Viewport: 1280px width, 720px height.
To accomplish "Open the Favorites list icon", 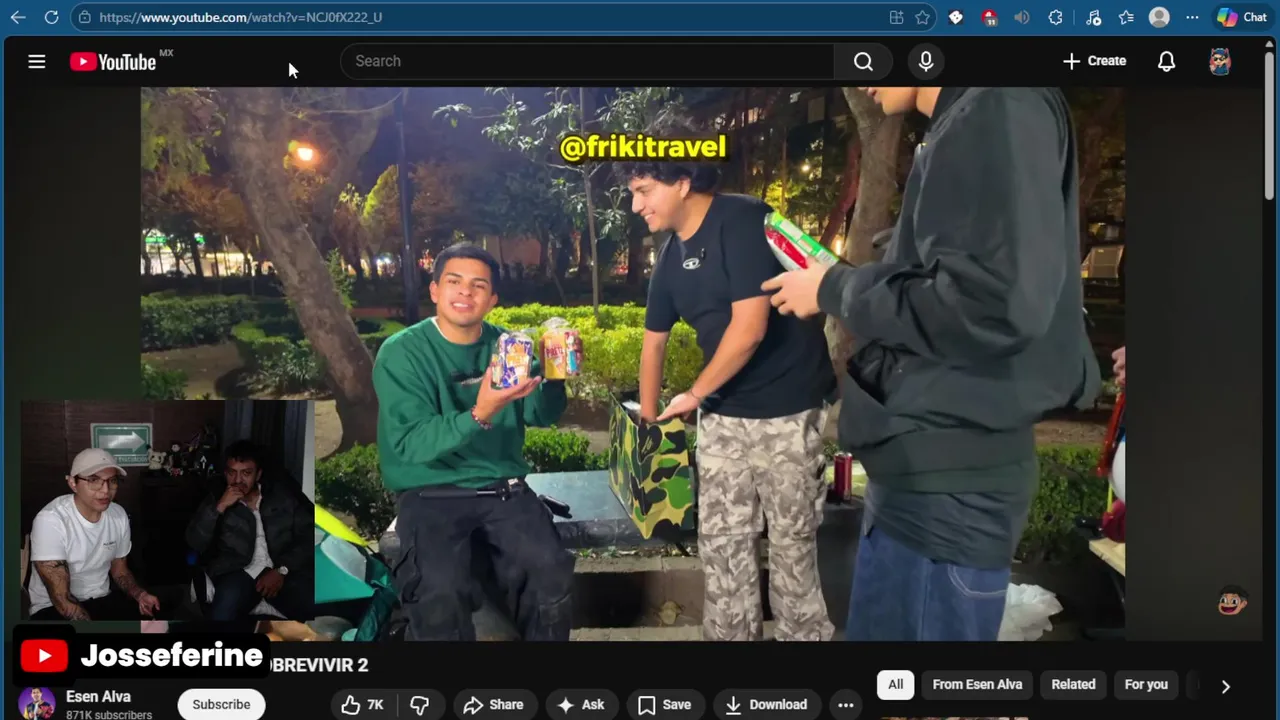I will 1126,17.
